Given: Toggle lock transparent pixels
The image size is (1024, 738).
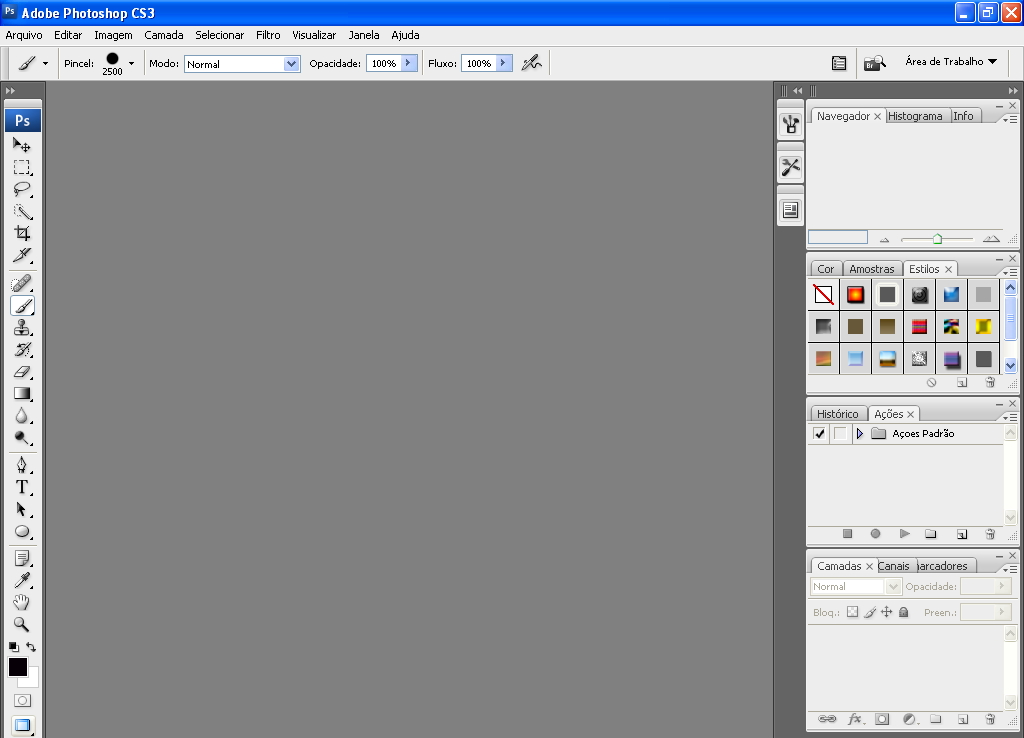Looking at the screenshot, I should pos(852,612).
